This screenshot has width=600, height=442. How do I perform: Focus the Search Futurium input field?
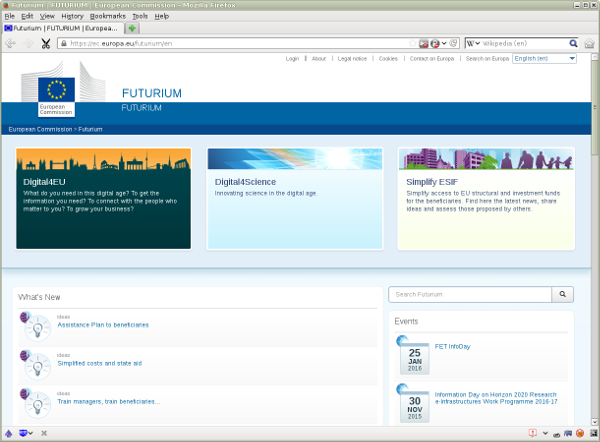click(470, 294)
